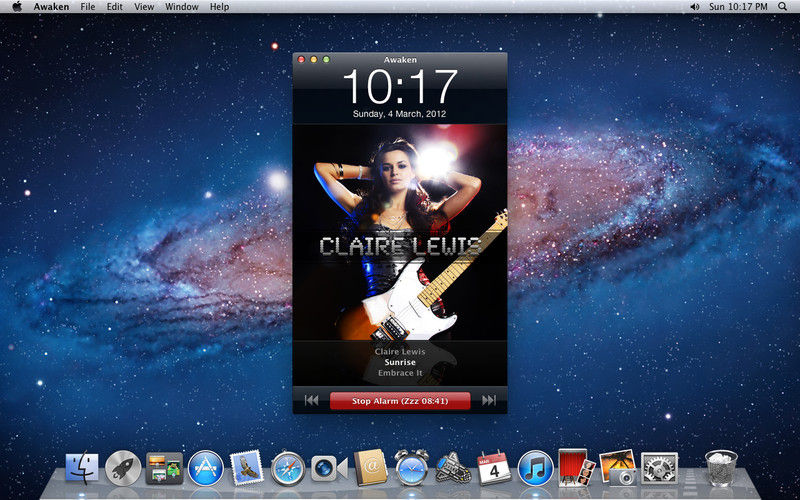This screenshot has height=500, width=800.
Task: Open iPhoto from the Dock
Action: (618, 467)
